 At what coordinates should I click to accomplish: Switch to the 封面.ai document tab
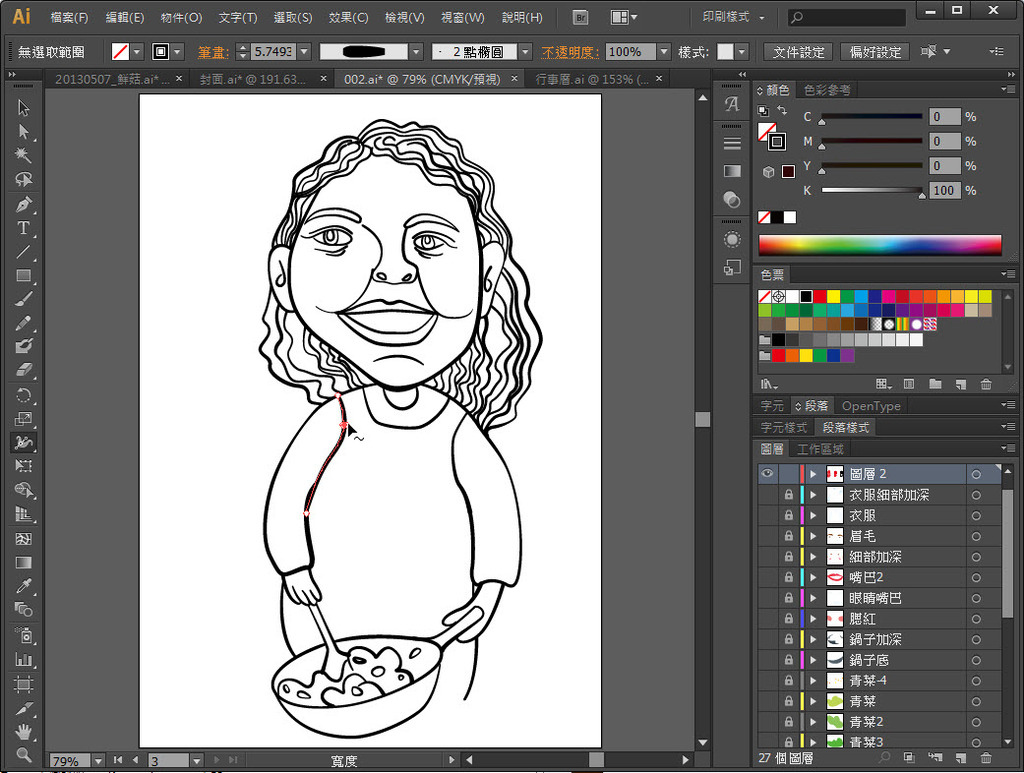(252, 79)
